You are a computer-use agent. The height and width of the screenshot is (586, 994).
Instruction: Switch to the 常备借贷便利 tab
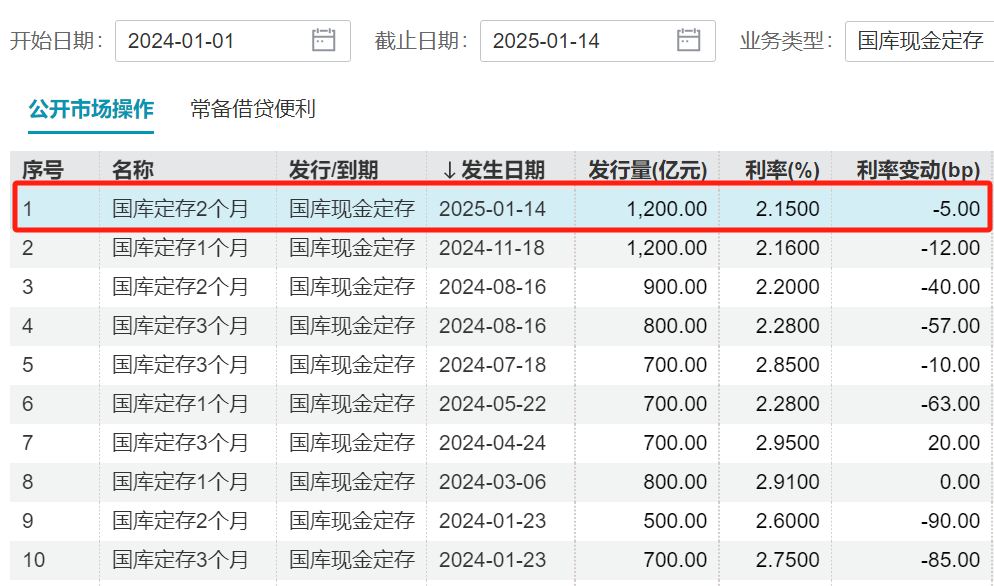253,109
